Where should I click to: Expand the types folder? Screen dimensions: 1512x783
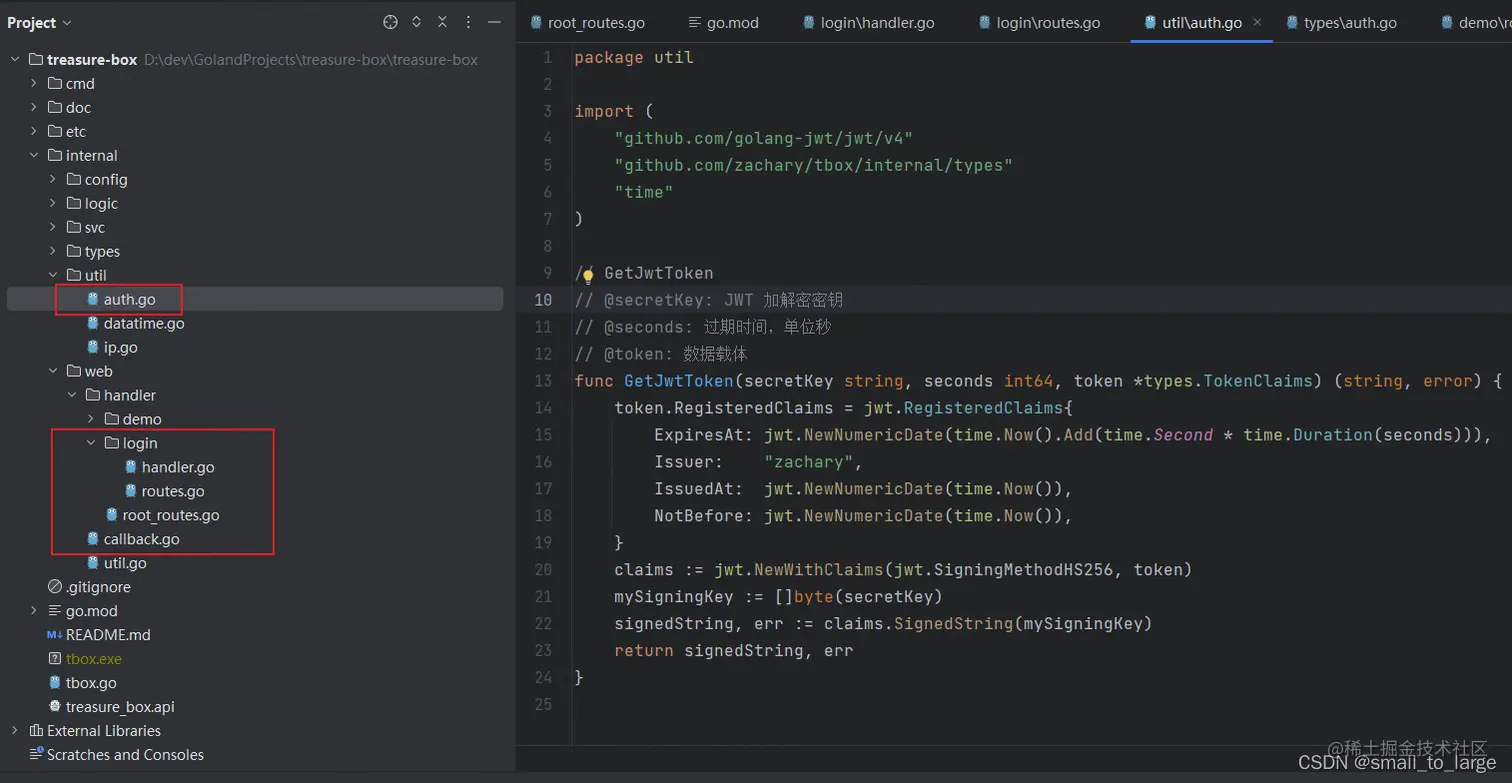tap(53, 252)
